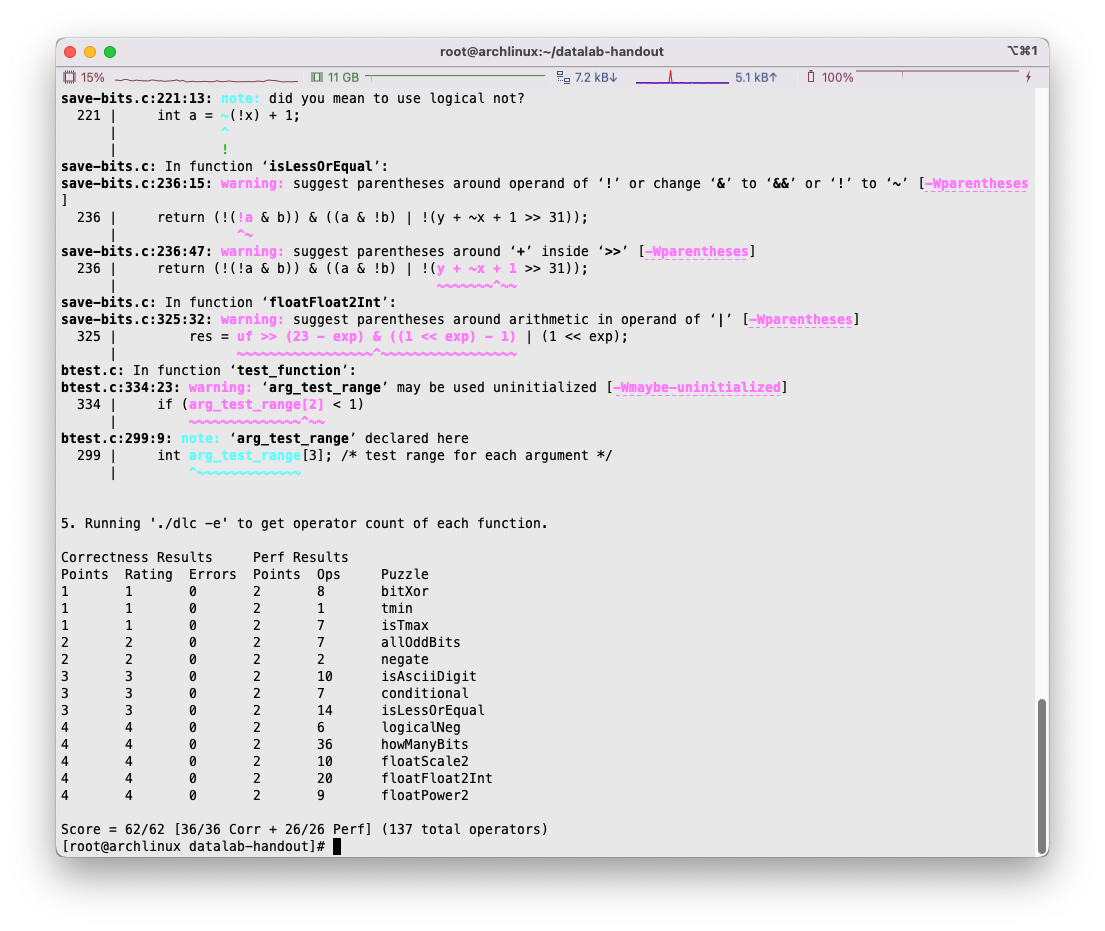Click the negate puzzle name
This screenshot has width=1105, height=931.
point(405,660)
